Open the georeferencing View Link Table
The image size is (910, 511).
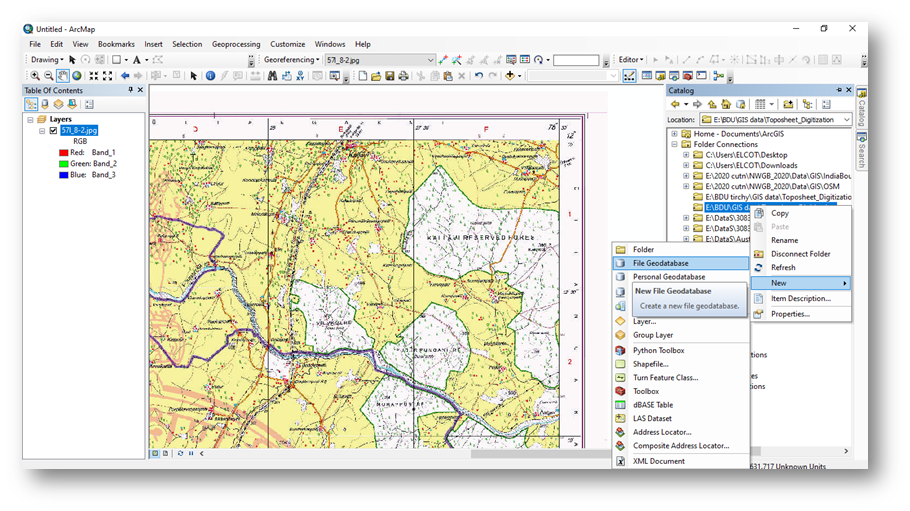click(525, 60)
